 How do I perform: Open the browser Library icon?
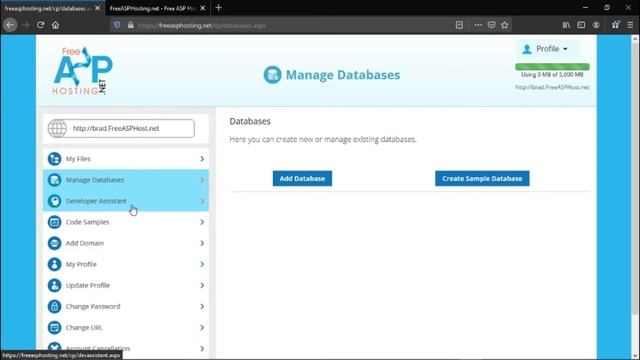tap(566, 25)
